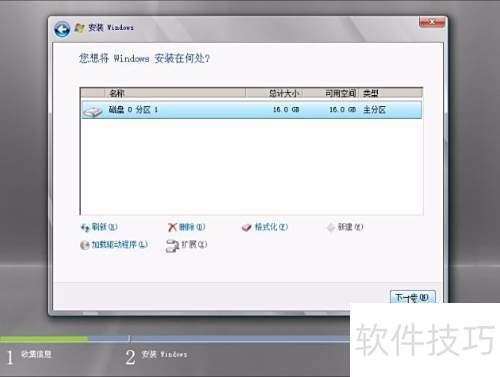The height and width of the screenshot is (377, 500).
Task: Click the grayed new-partition star icon
Action: coord(331,228)
